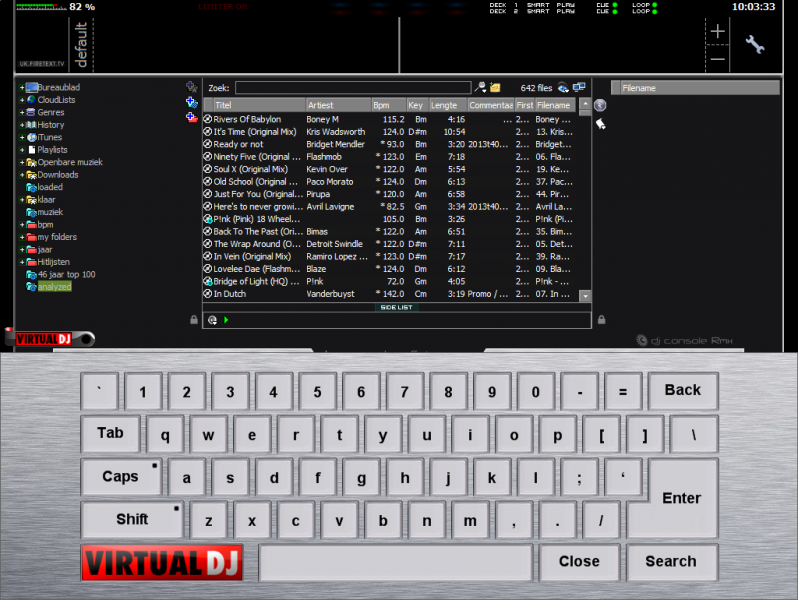Viewport: 798px width, 600px height.
Task: Click the song list scrollbar up arrow
Action: point(585,103)
